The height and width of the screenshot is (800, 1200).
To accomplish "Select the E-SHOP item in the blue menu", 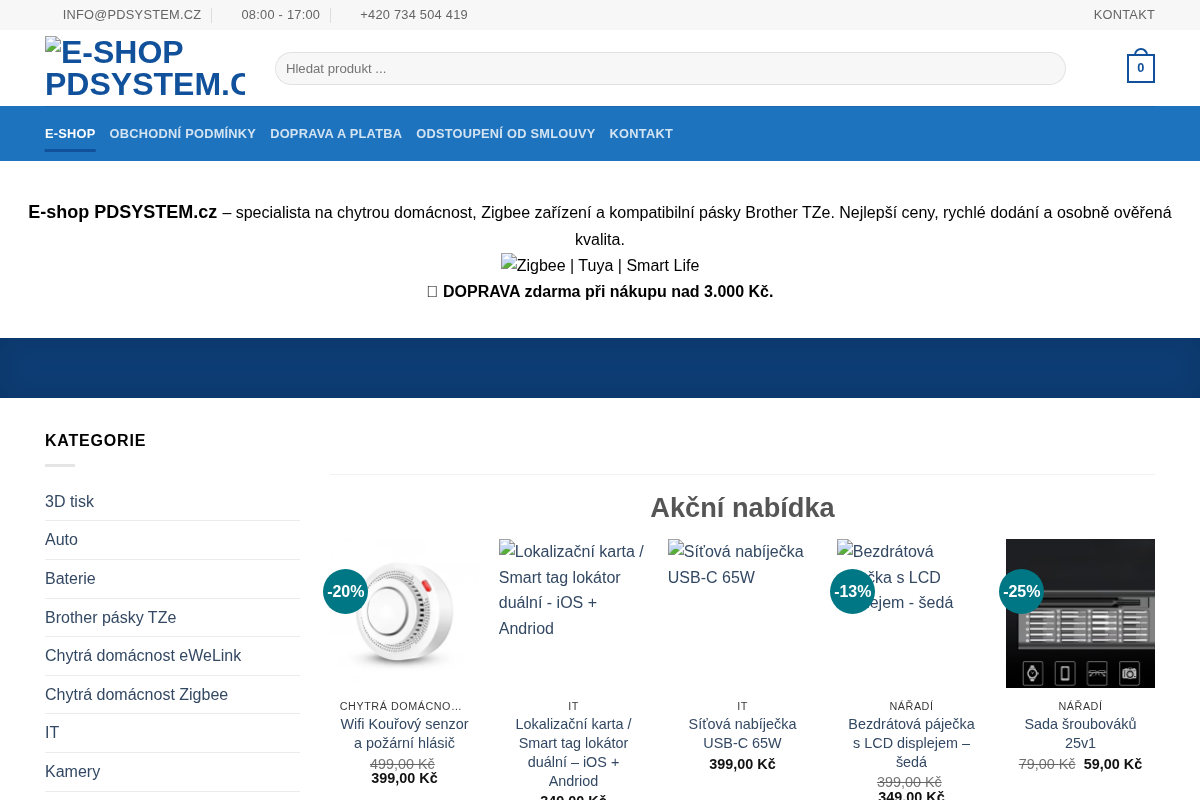I will tap(70, 133).
